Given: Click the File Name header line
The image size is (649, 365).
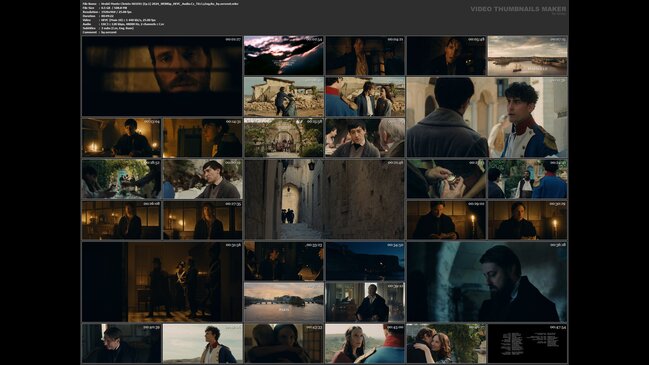Looking at the screenshot, I should (160, 4).
